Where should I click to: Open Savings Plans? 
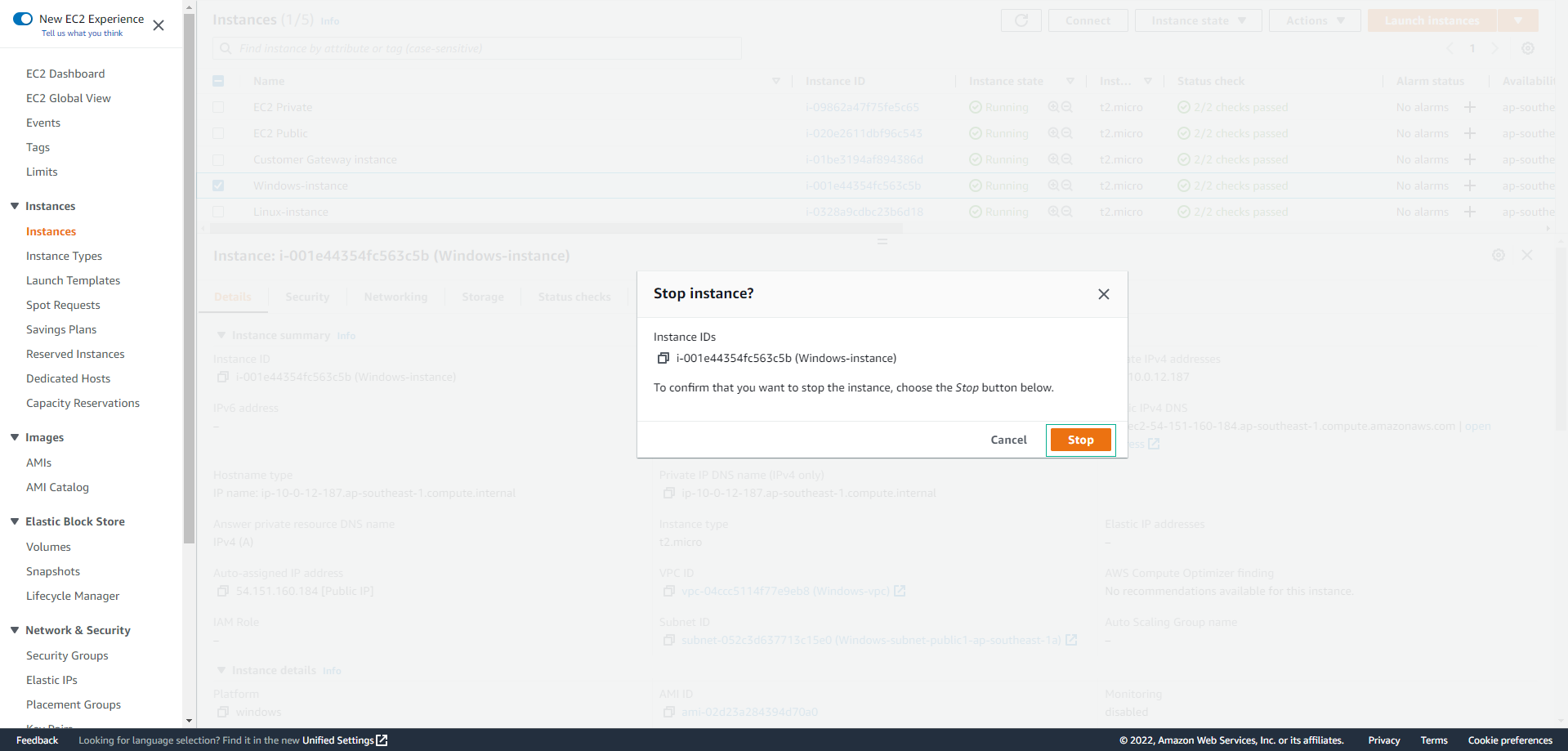(61, 329)
